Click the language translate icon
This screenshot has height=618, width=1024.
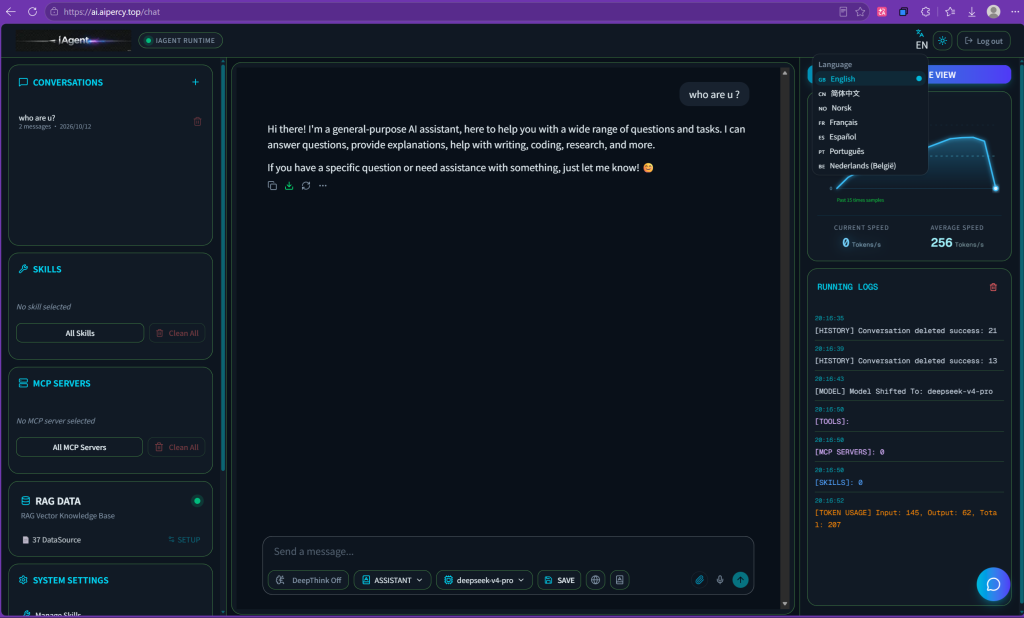click(x=920, y=33)
